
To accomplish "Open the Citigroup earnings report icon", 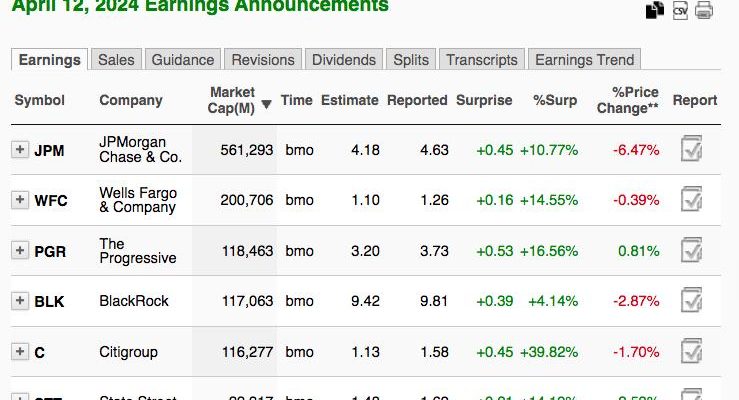I will point(691,351).
